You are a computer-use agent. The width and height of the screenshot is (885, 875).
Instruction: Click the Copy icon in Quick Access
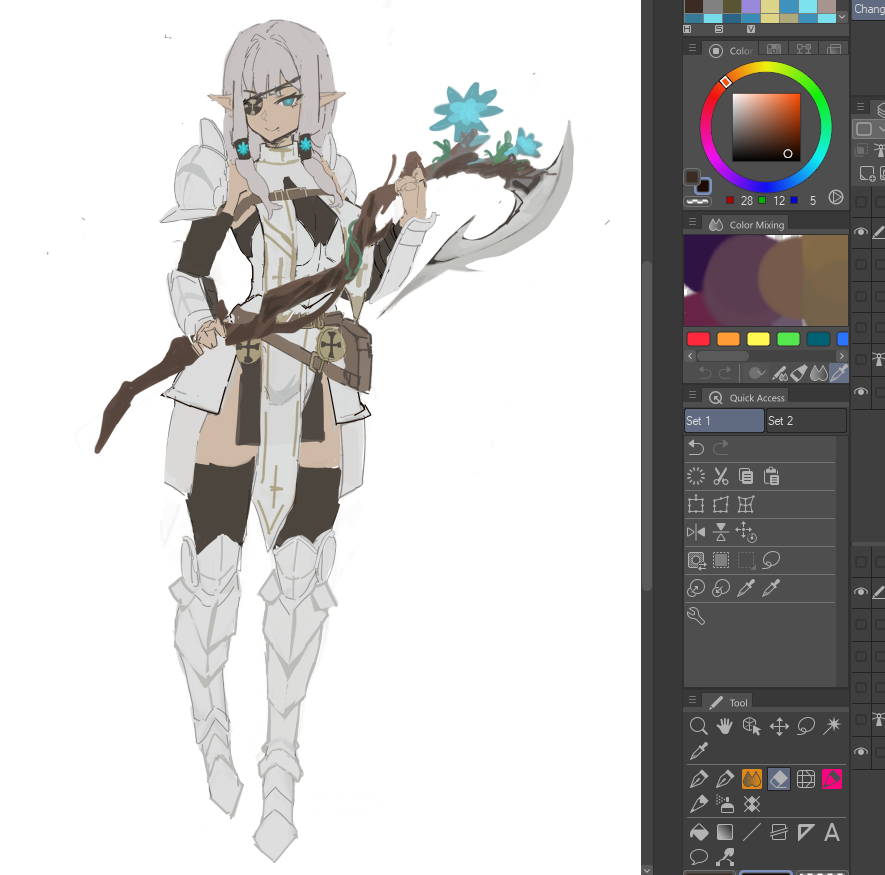pos(746,476)
